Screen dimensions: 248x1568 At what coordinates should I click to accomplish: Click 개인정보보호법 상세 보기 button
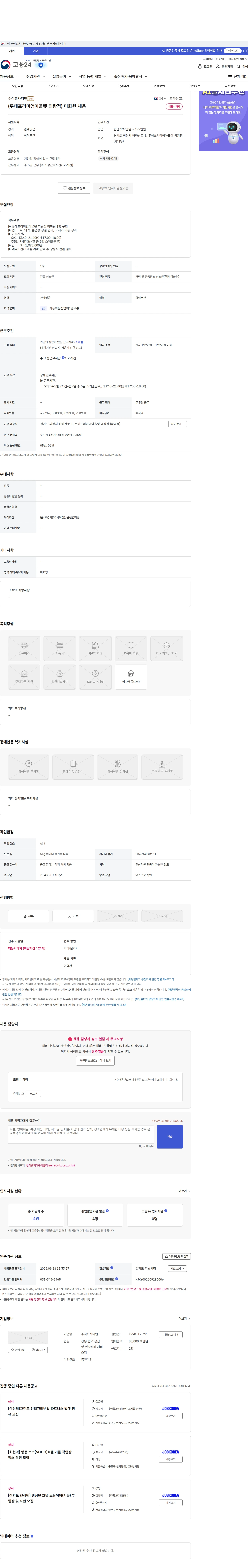[95, 1060]
